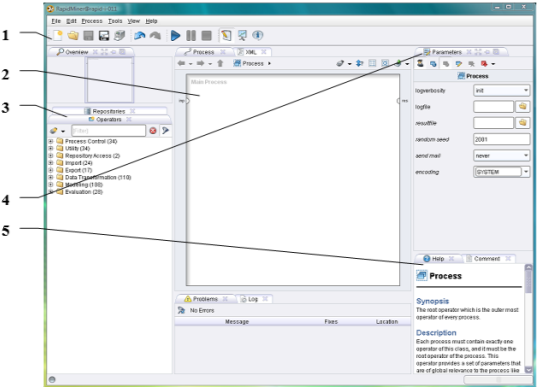Image resolution: width=537 pixels, height=388 pixels.
Task: Create a new process with toolbar icon
Action: (58, 35)
